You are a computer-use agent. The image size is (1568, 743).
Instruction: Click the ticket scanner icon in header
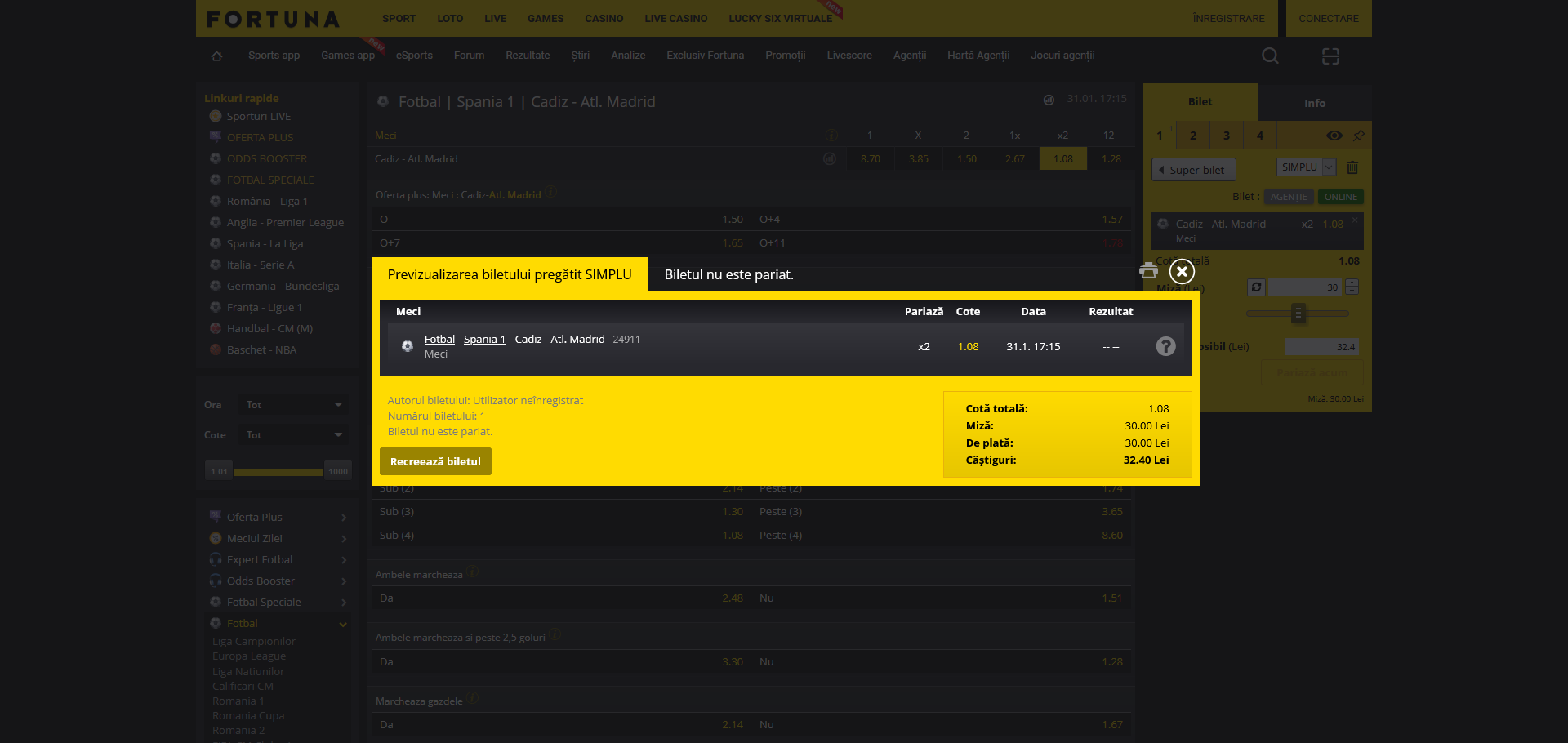(1330, 56)
